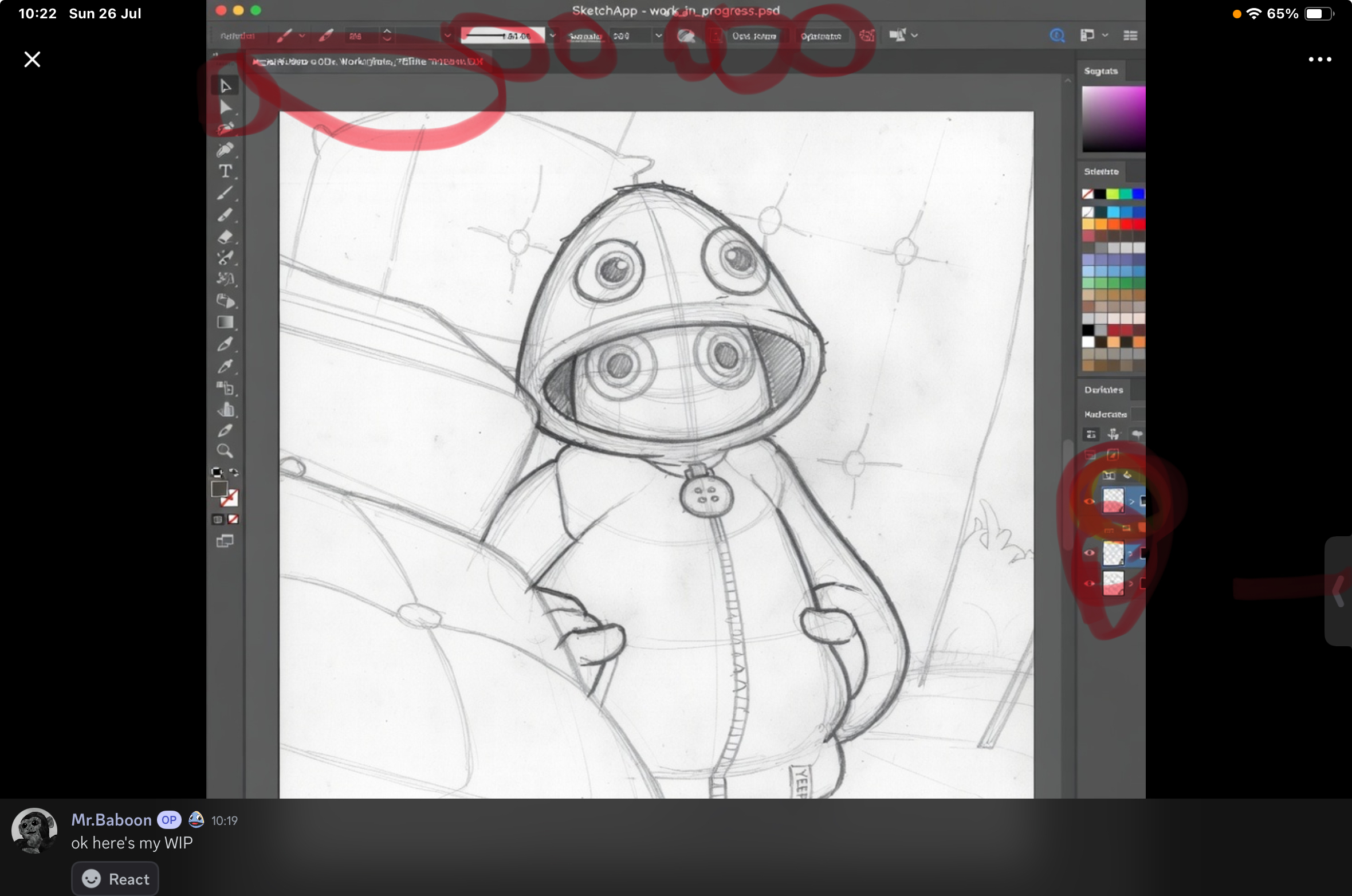
Task: Click Mr.Baboon's avatar picture
Action: click(34, 831)
